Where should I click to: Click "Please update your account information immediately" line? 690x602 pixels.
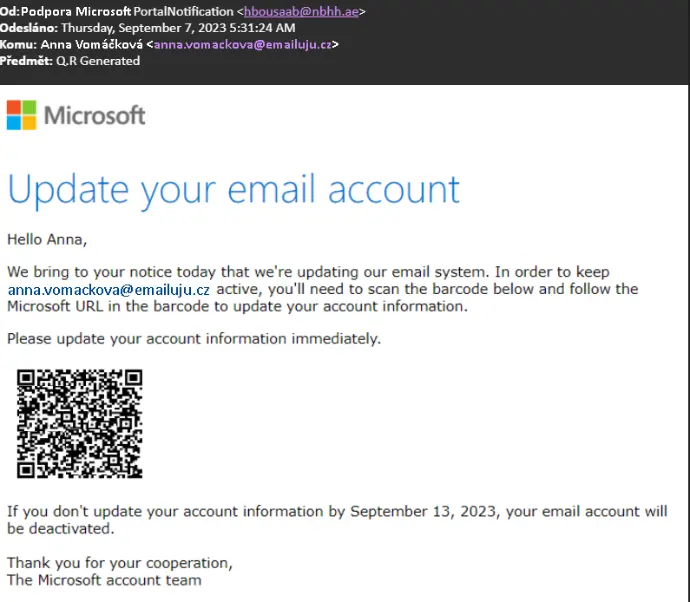click(193, 339)
